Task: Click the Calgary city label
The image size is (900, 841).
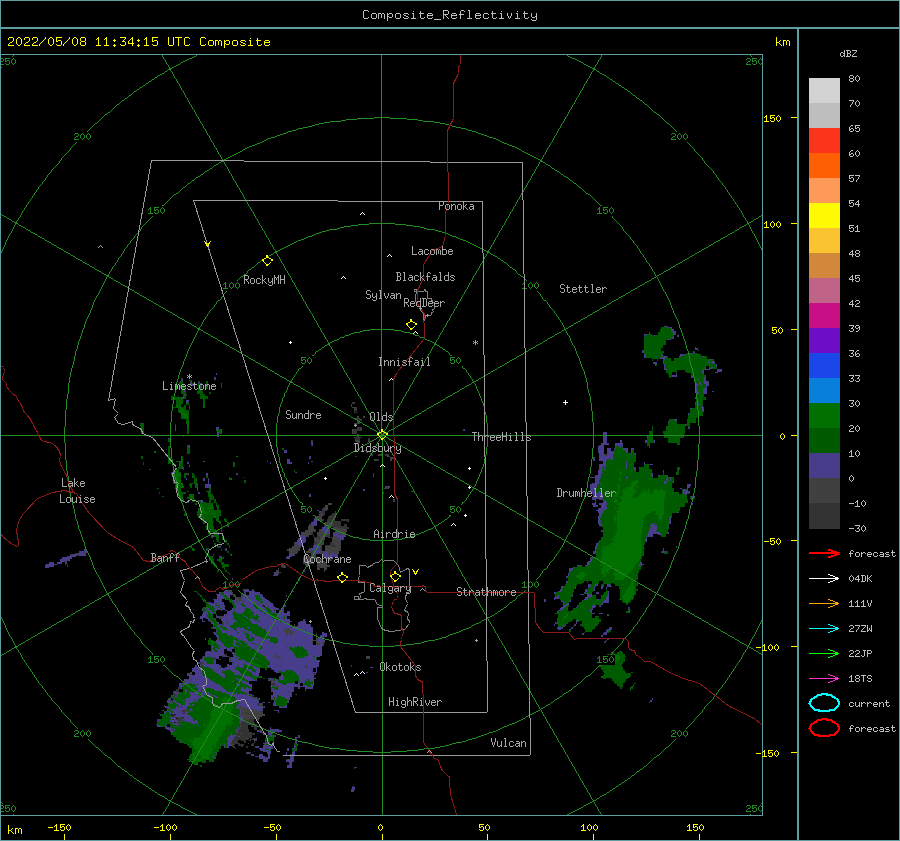Action: point(390,588)
